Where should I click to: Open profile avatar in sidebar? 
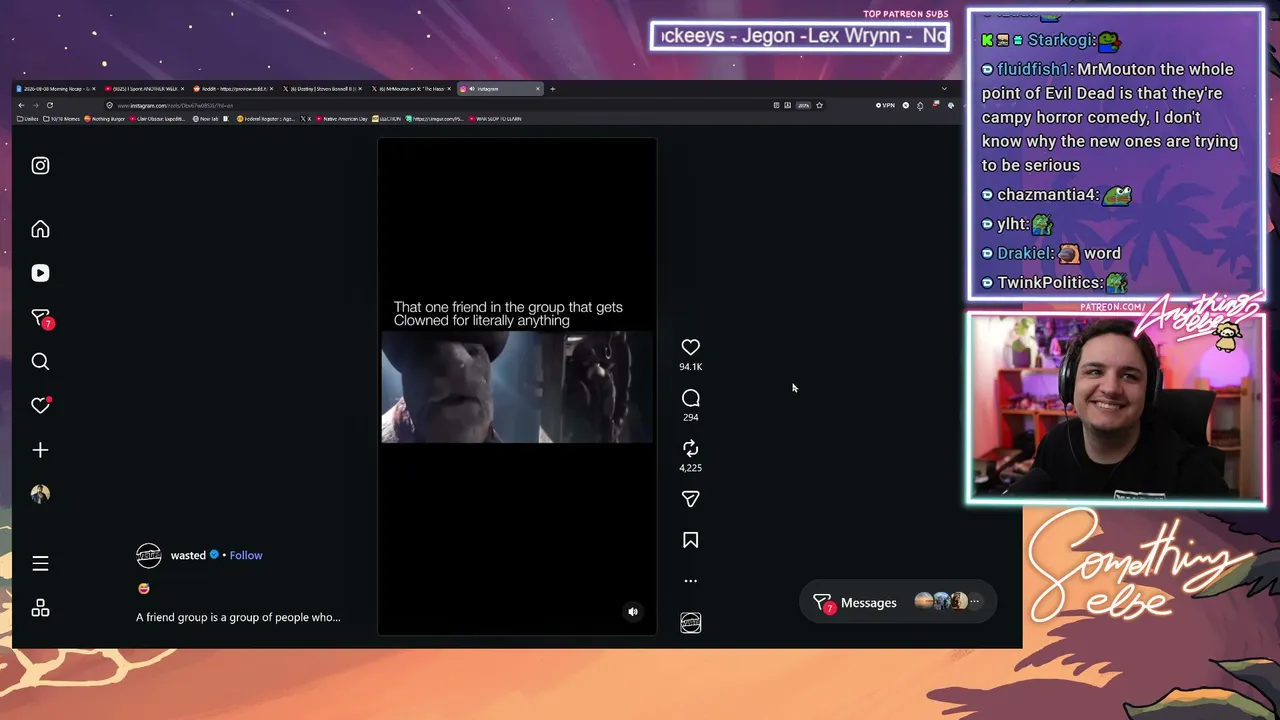click(x=40, y=494)
